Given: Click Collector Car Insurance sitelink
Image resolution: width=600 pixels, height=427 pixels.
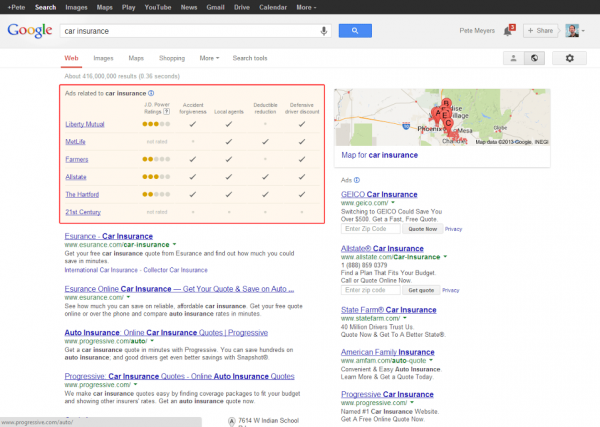Looking at the screenshot, I should pos(176,270).
